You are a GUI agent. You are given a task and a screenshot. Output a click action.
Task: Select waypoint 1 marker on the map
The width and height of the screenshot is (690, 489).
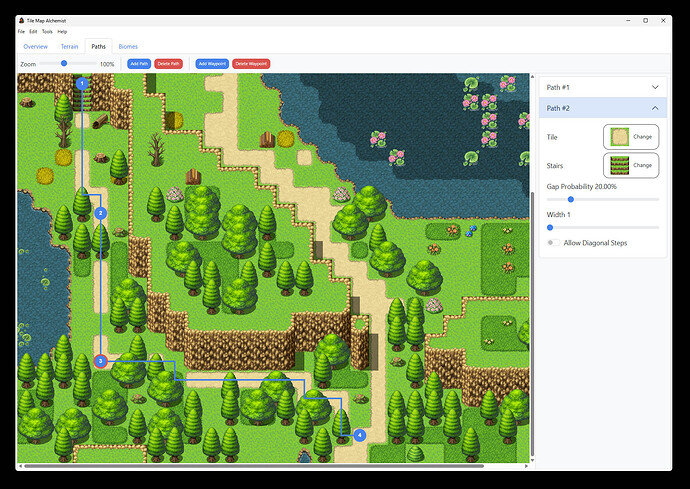pos(82,83)
